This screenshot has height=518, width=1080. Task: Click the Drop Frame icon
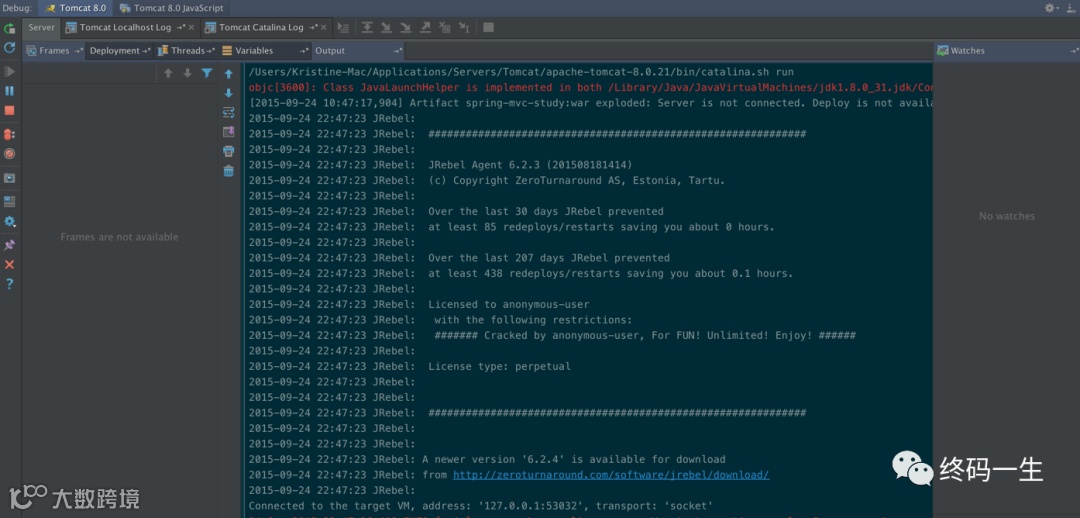point(445,28)
